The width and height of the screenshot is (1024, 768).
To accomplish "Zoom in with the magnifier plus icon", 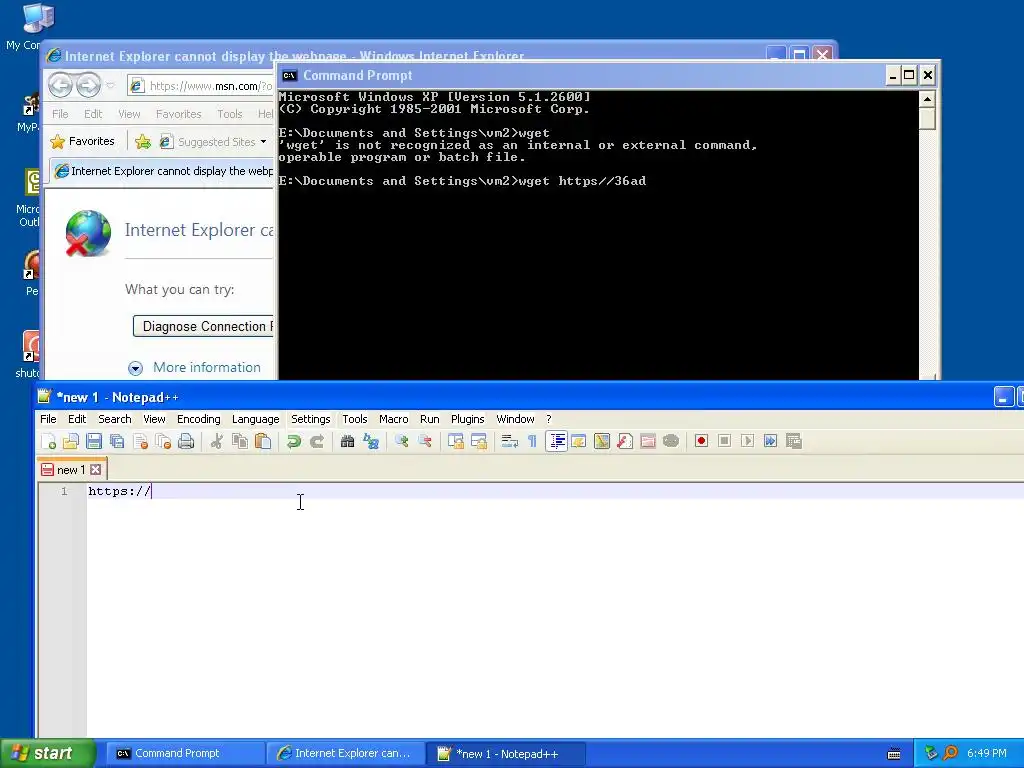I will click(402, 441).
